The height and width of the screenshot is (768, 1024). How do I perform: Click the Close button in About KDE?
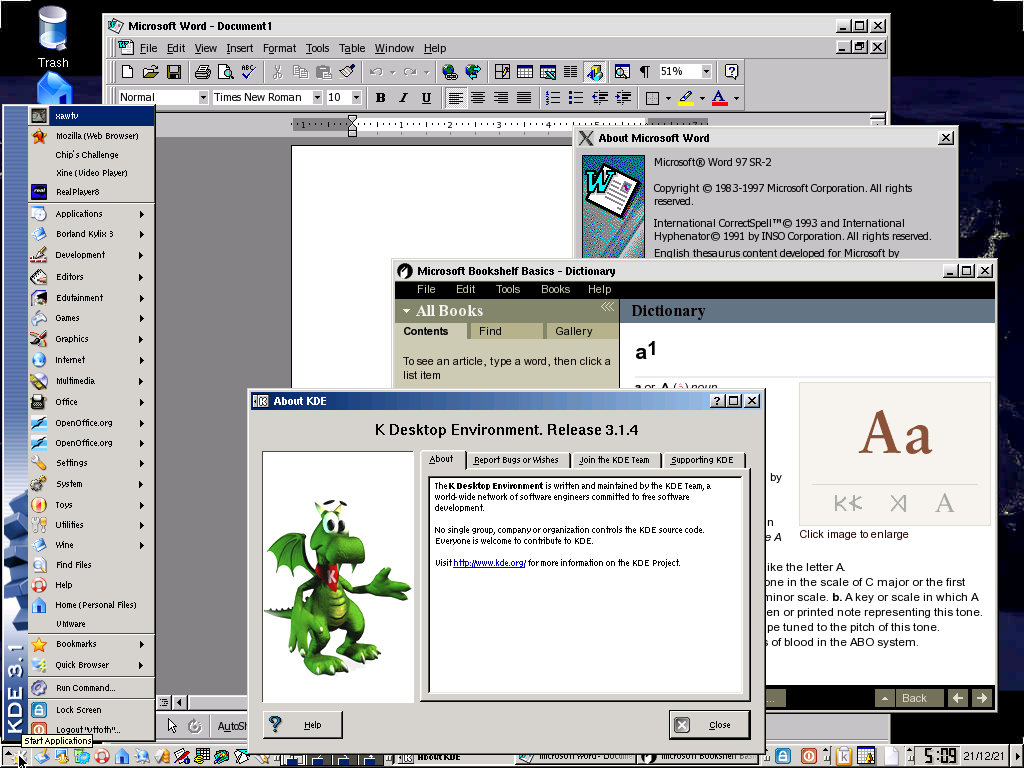click(x=709, y=725)
